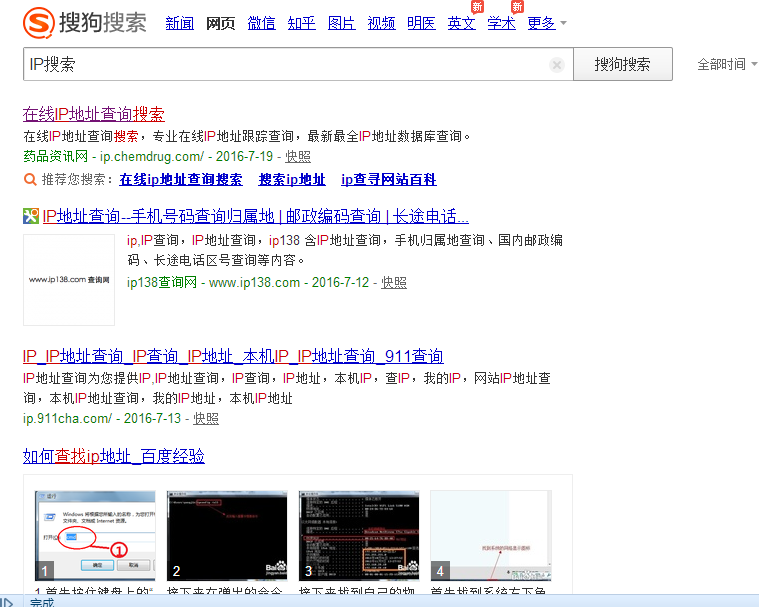Click the 药品资讯网 source text
This screenshot has height=607, width=759.
(x=56, y=156)
